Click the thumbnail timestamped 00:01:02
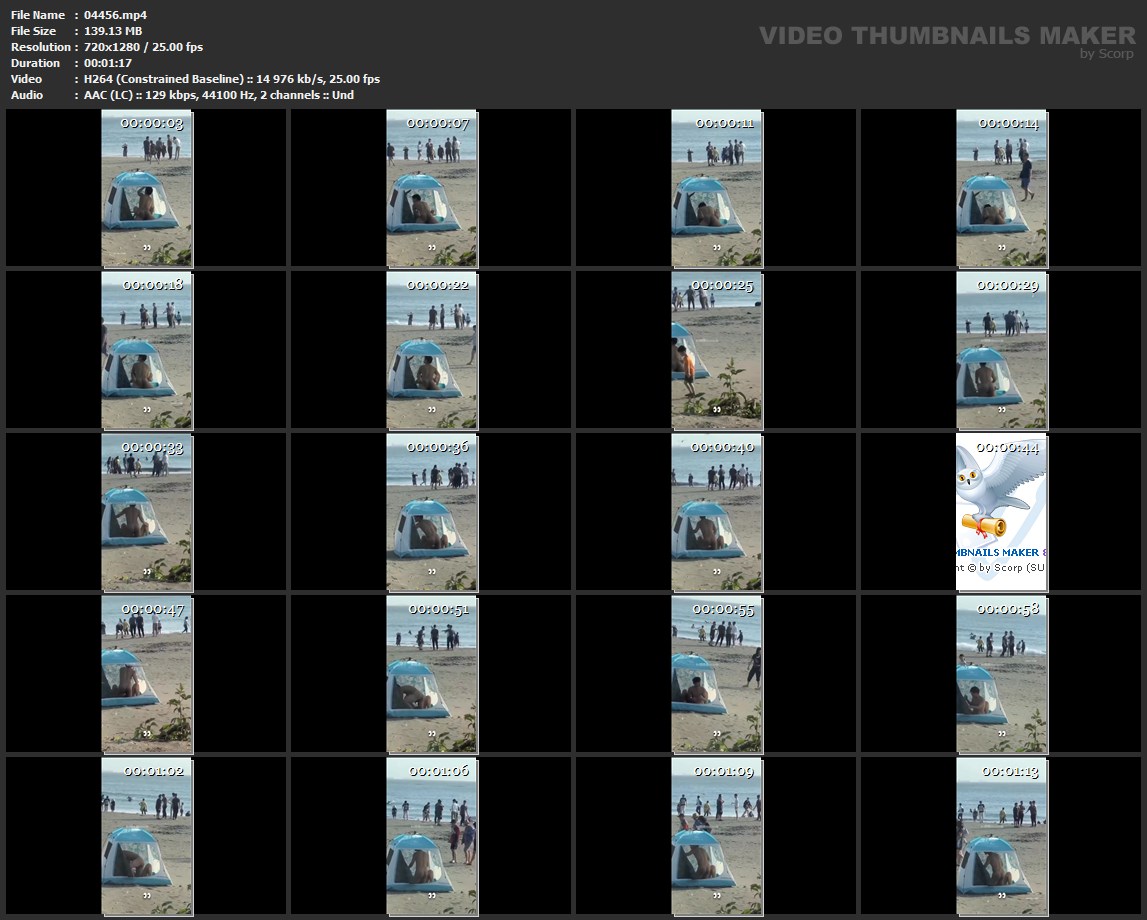The width and height of the screenshot is (1147, 920). (x=147, y=836)
